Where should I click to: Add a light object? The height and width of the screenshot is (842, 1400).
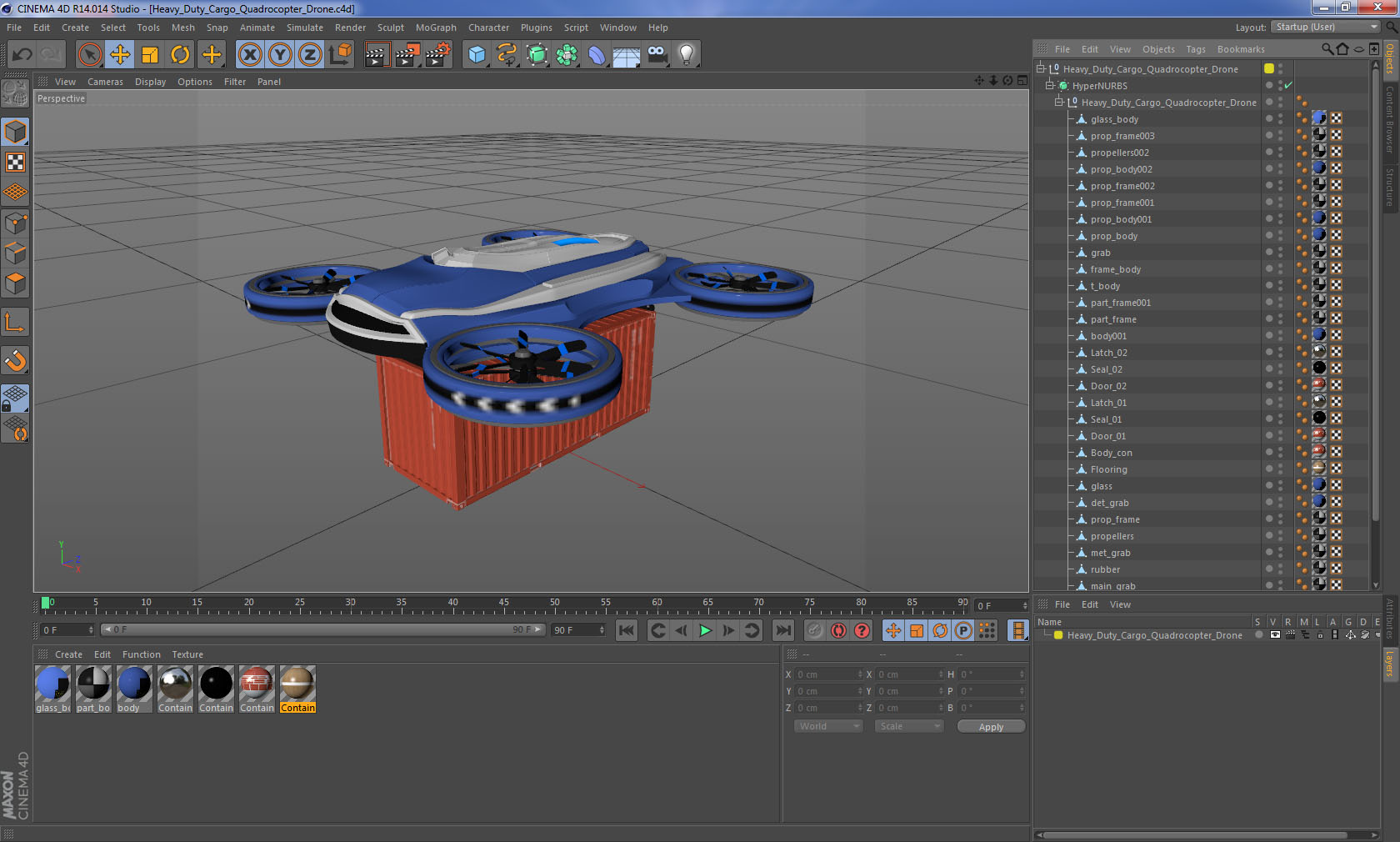coord(687,55)
